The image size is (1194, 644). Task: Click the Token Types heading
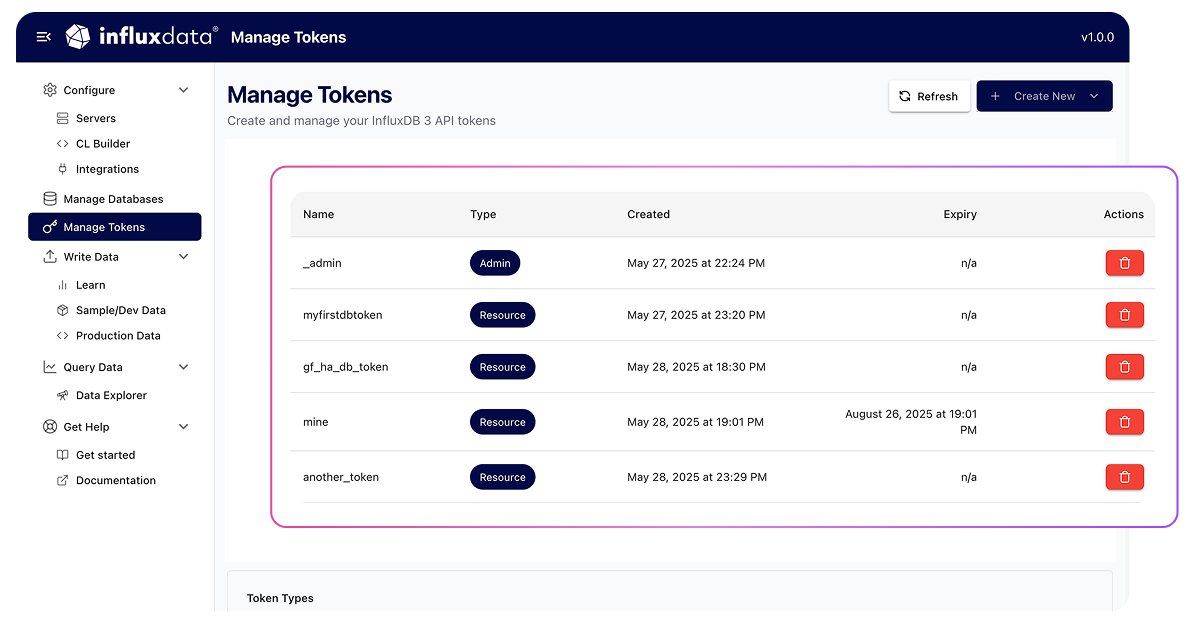coord(280,598)
